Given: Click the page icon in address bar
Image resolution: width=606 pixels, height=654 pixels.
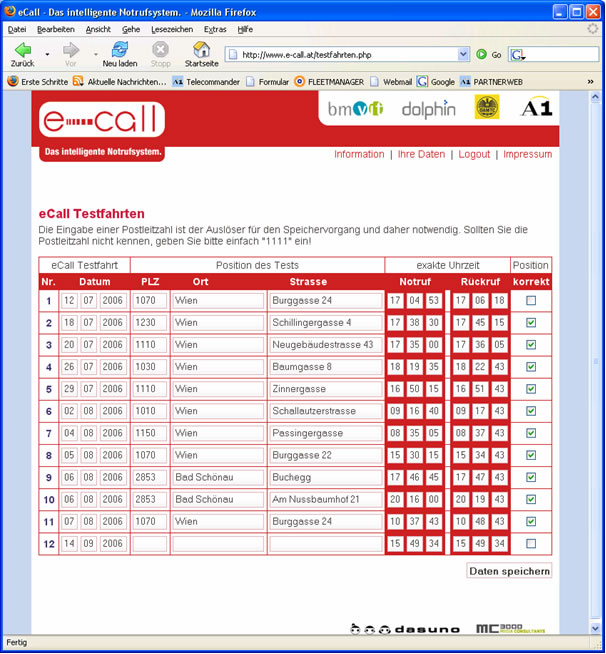Looking at the screenshot, I should click(233, 55).
